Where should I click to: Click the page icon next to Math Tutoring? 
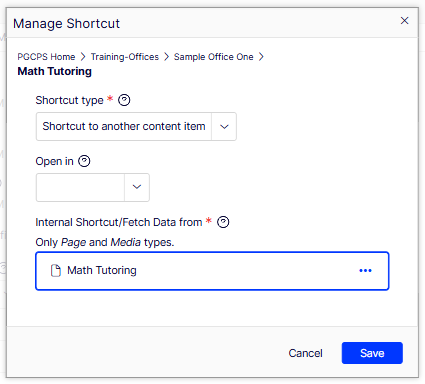coord(56,270)
